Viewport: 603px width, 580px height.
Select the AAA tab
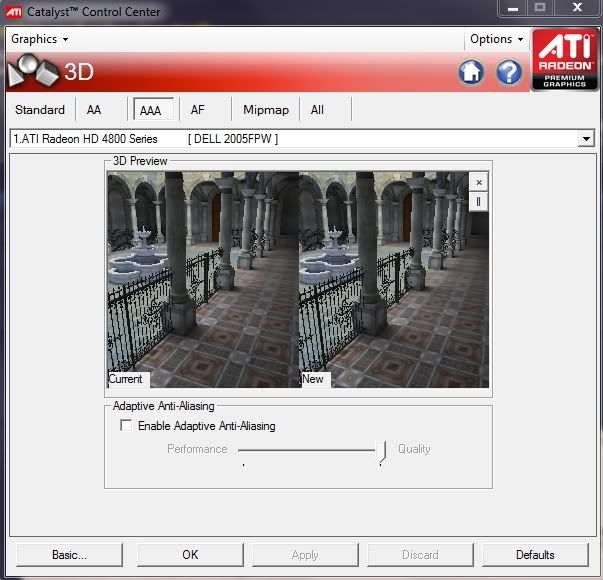point(153,110)
